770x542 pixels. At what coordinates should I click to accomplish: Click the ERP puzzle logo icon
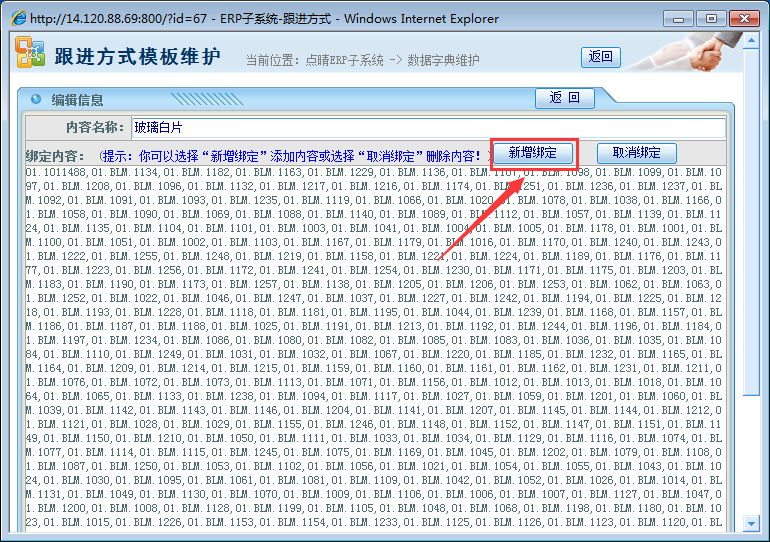[30, 54]
